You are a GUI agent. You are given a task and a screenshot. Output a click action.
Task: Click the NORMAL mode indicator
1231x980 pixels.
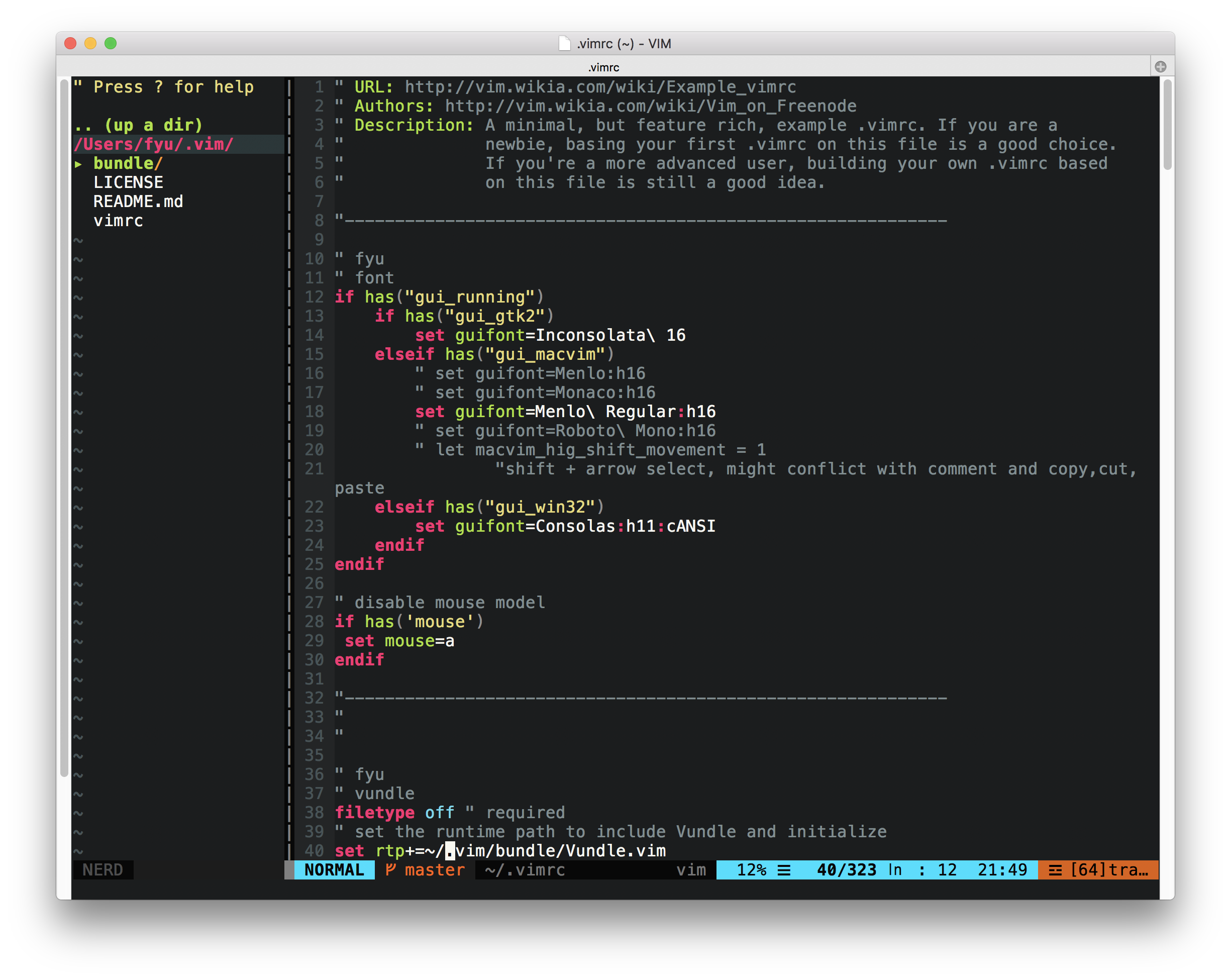334,870
